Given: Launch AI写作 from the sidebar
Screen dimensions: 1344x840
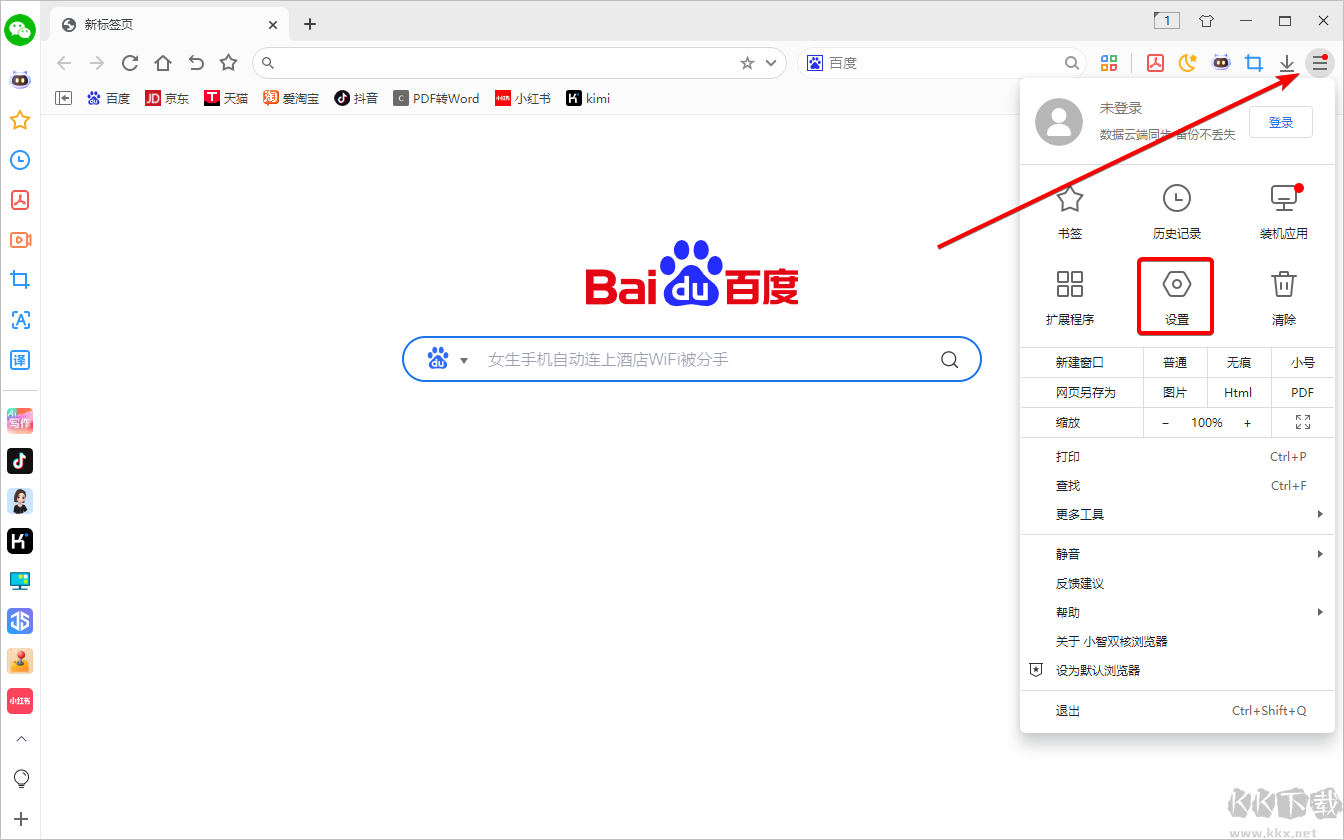Looking at the screenshot, I should [x=20, y=420].
